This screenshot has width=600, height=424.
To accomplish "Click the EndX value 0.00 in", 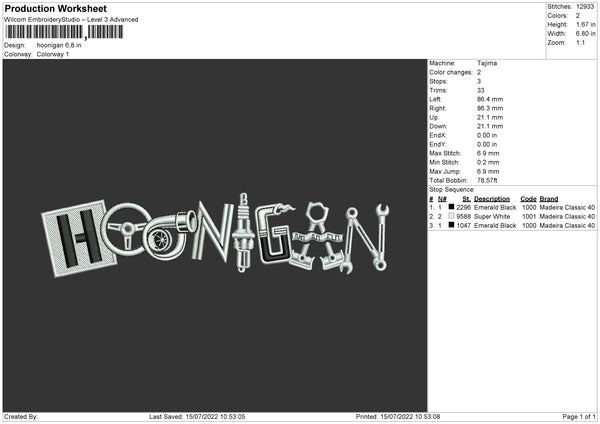I will click(x=487, y=135).
